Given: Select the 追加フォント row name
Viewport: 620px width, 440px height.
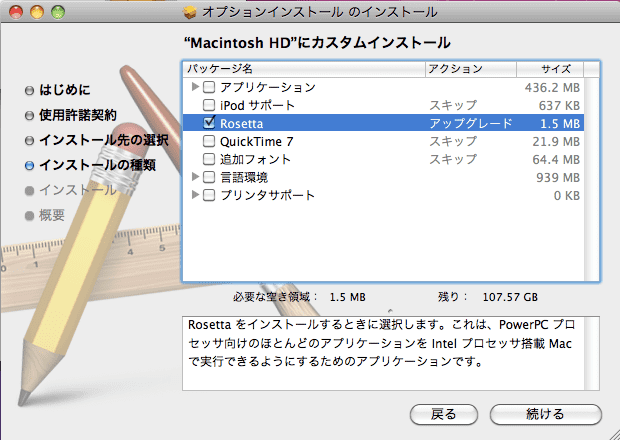Looking at the screenshot, I should (255, 159).
